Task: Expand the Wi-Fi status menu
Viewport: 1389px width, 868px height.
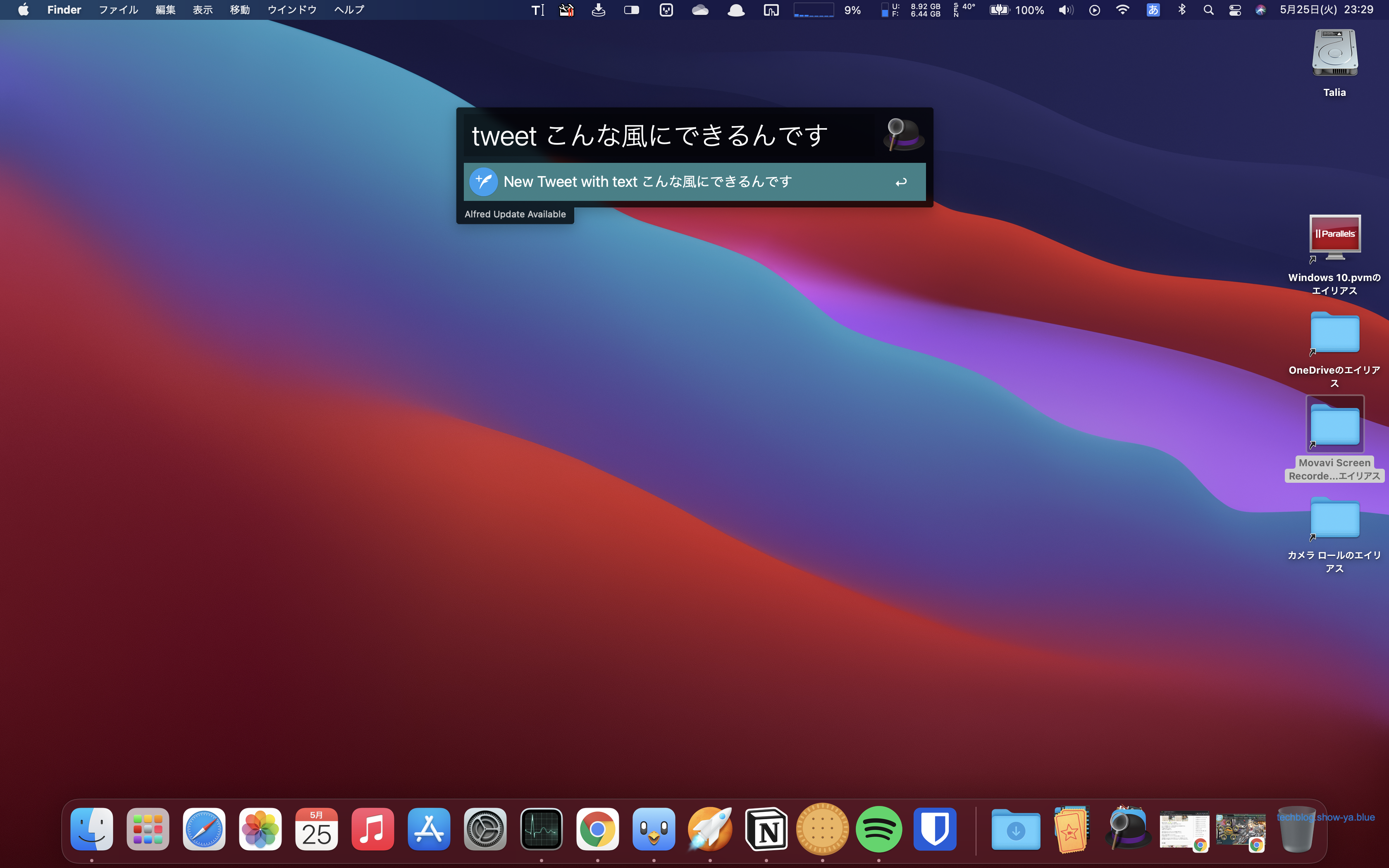Action: pyautogui.click(x=1123, y=10)
